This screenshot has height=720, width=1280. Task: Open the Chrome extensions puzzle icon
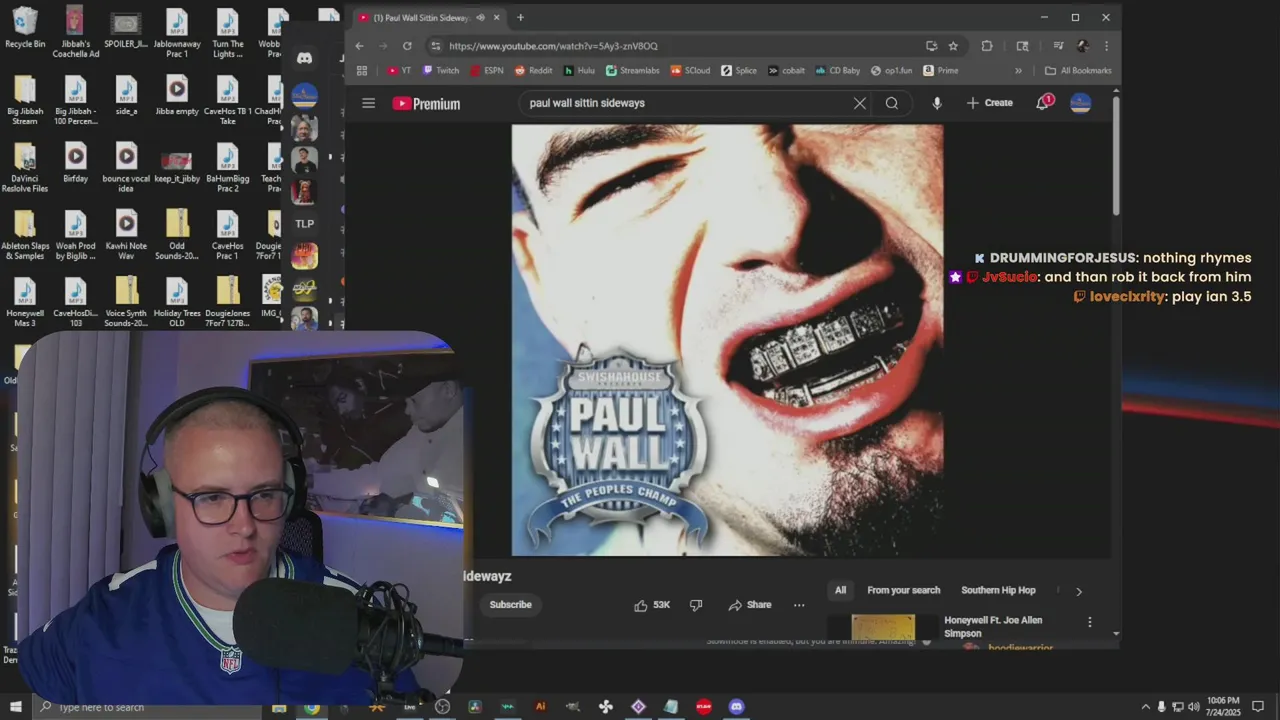[987, 46]
